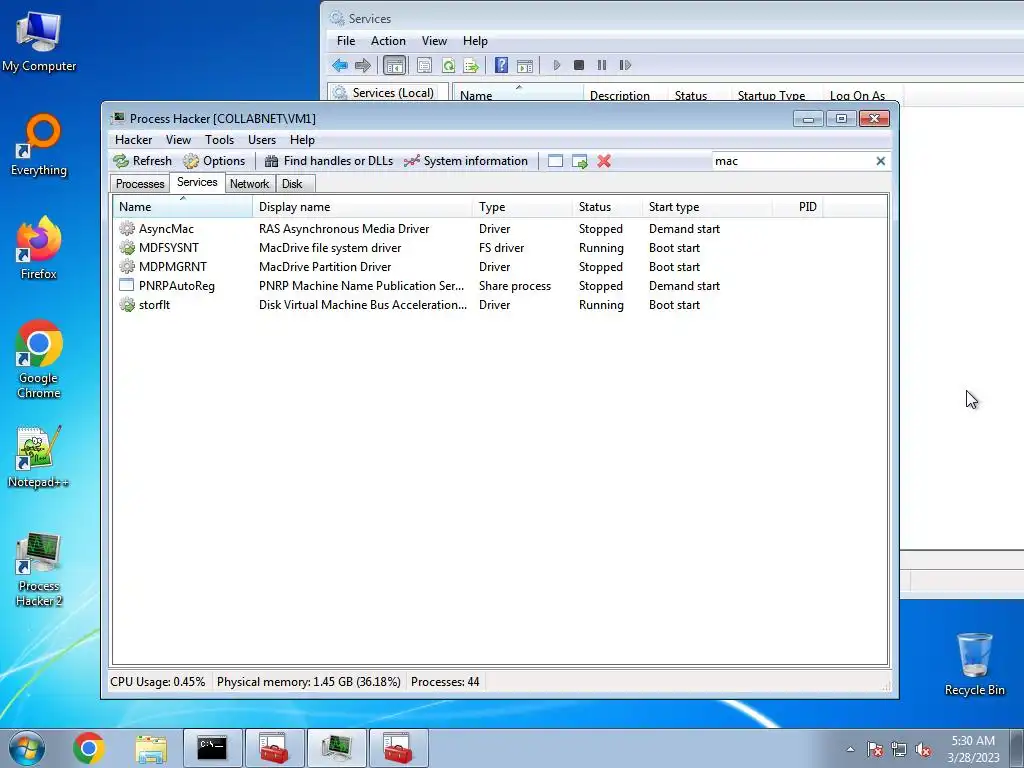The width and height of the screenshot is (1024, 768).
Task: Open the Firefox desktop shortcut
Action: (39, 248)
